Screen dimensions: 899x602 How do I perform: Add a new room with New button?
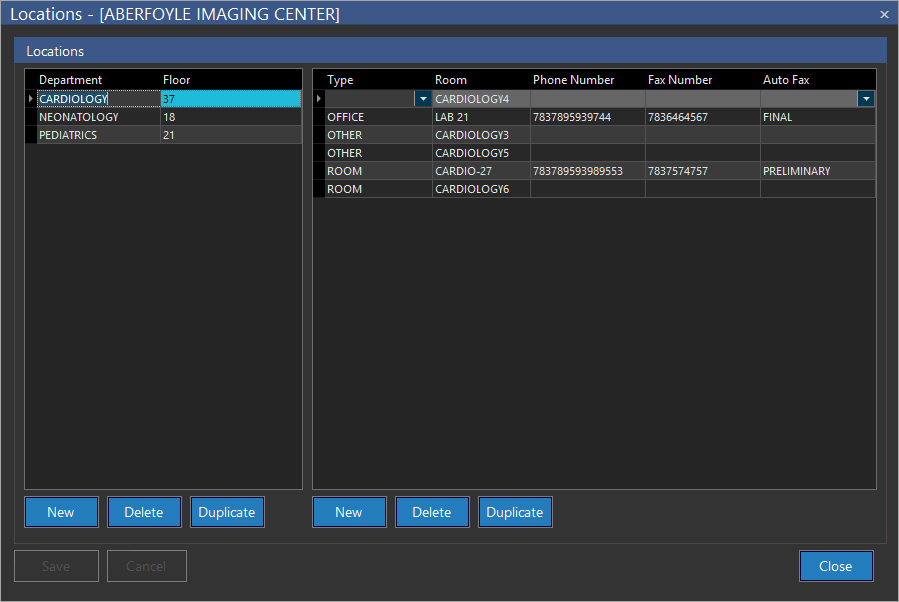point(349,512)
